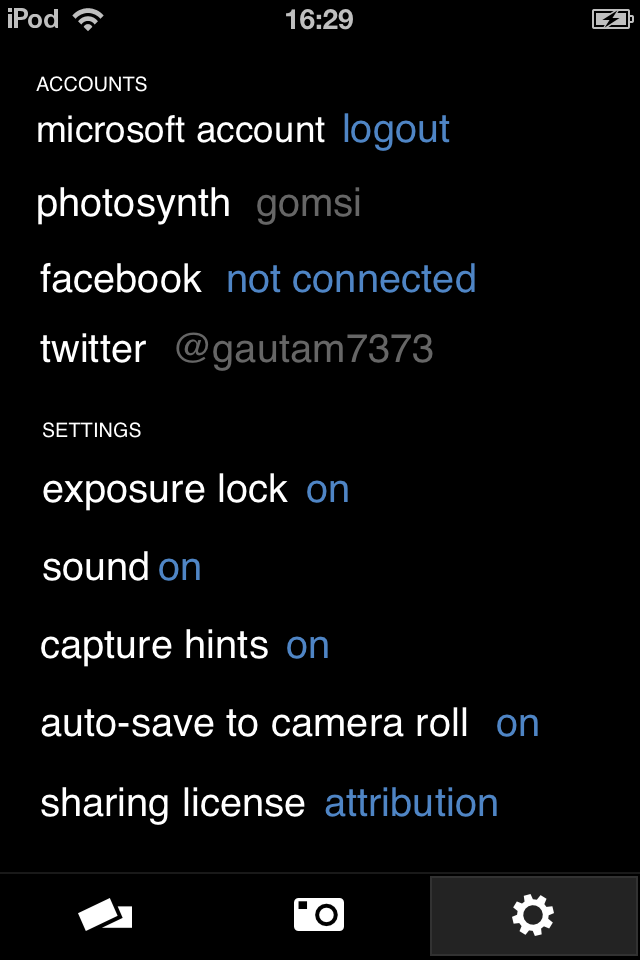Toggle auto-save to camera roll
Viewport: 640px width, 960px height.
[x=518, y=724]
